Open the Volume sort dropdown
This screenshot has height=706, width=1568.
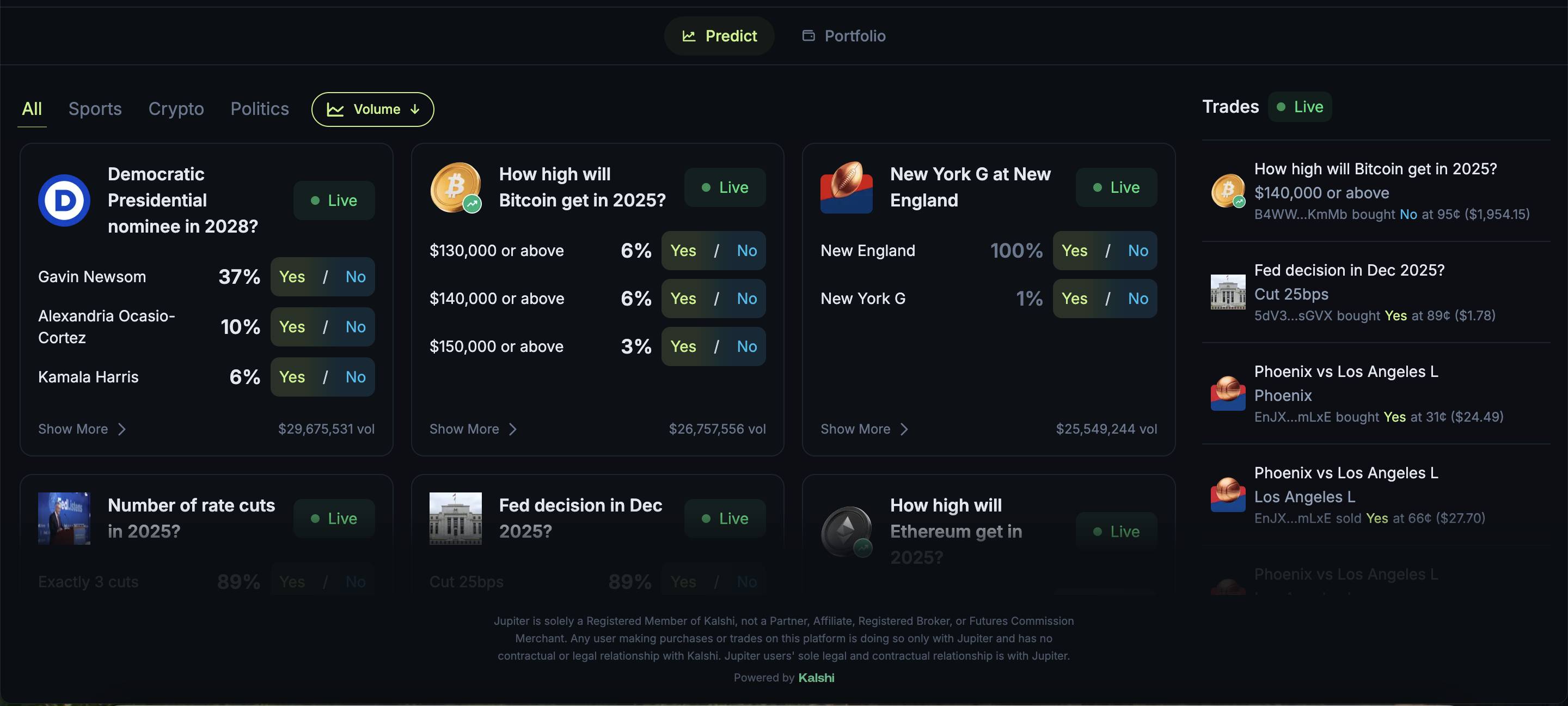(372, 109)
